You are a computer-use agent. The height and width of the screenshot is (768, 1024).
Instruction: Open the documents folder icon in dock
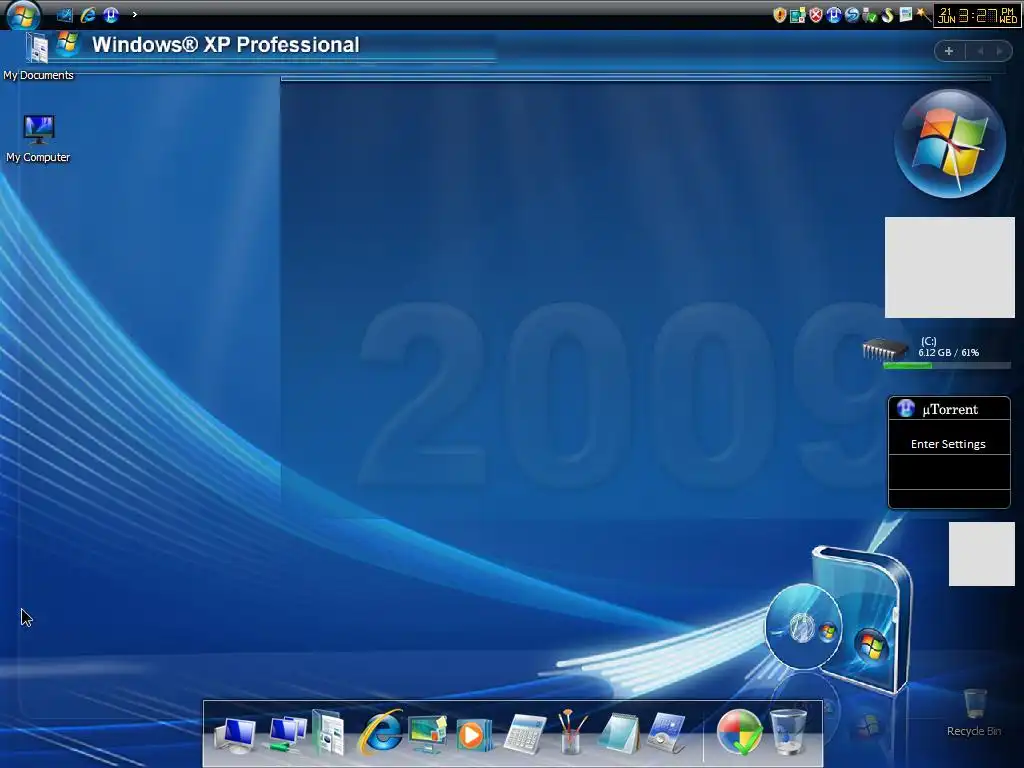[330, 732]
